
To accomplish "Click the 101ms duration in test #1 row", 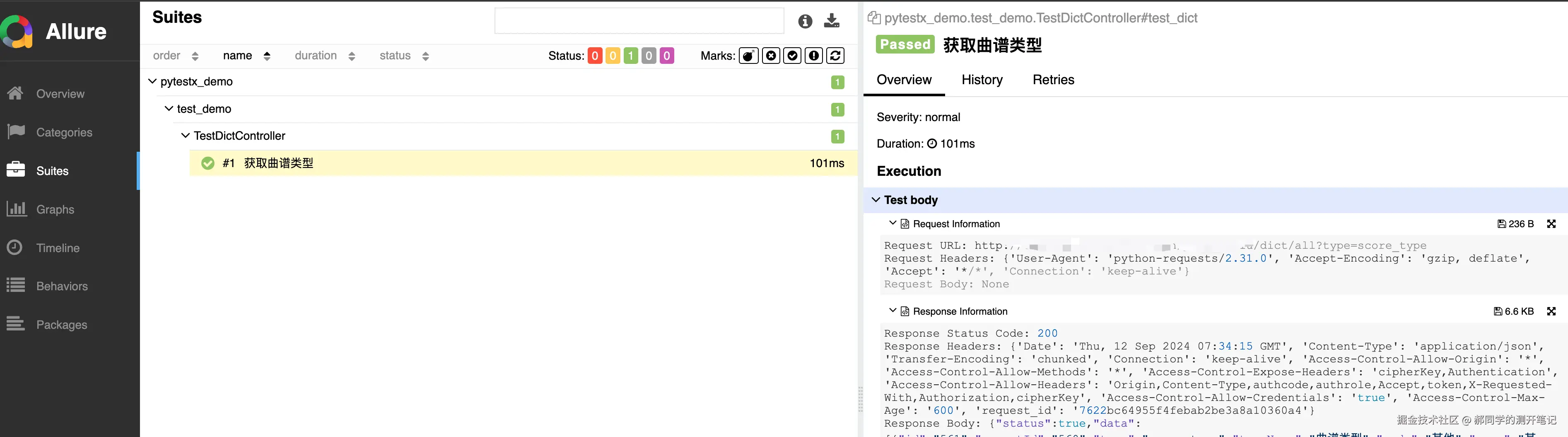I will pos(827,163).
